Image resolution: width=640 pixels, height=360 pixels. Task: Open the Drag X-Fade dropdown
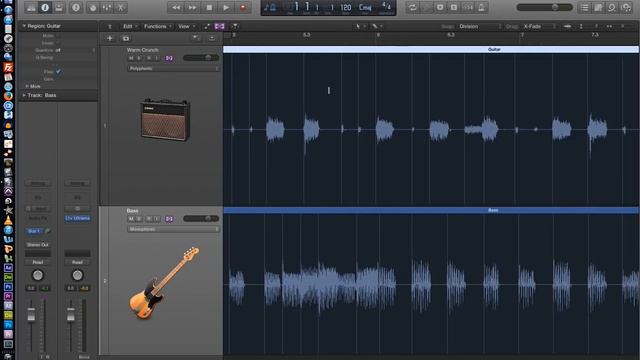[539, 26]
